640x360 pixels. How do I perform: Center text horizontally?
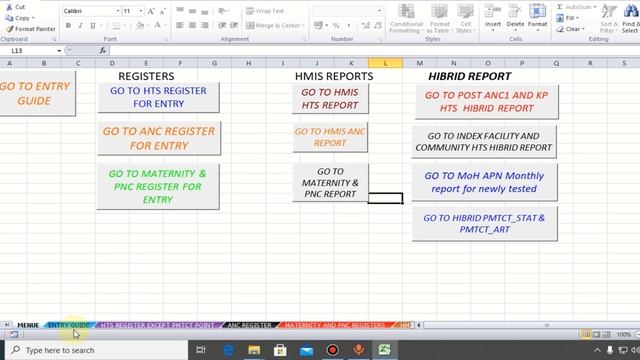[192, 25]
